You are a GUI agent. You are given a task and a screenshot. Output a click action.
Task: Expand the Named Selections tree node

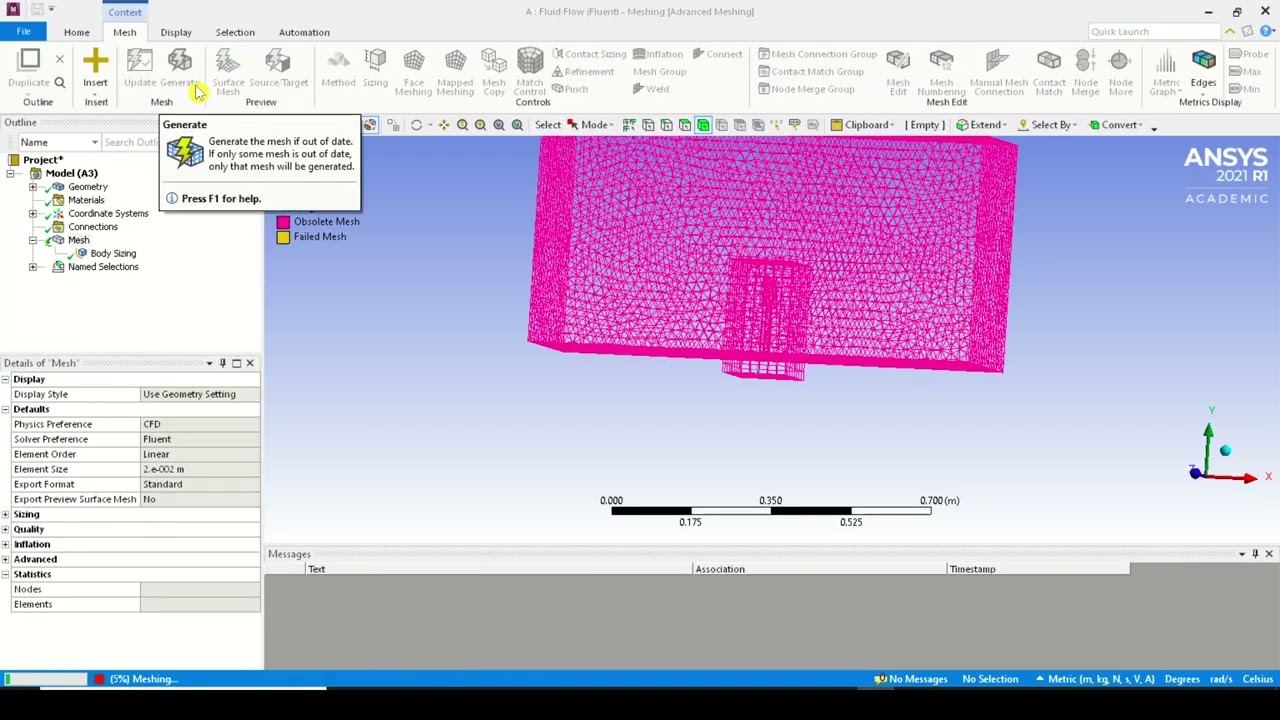click(x=33, y=267)
